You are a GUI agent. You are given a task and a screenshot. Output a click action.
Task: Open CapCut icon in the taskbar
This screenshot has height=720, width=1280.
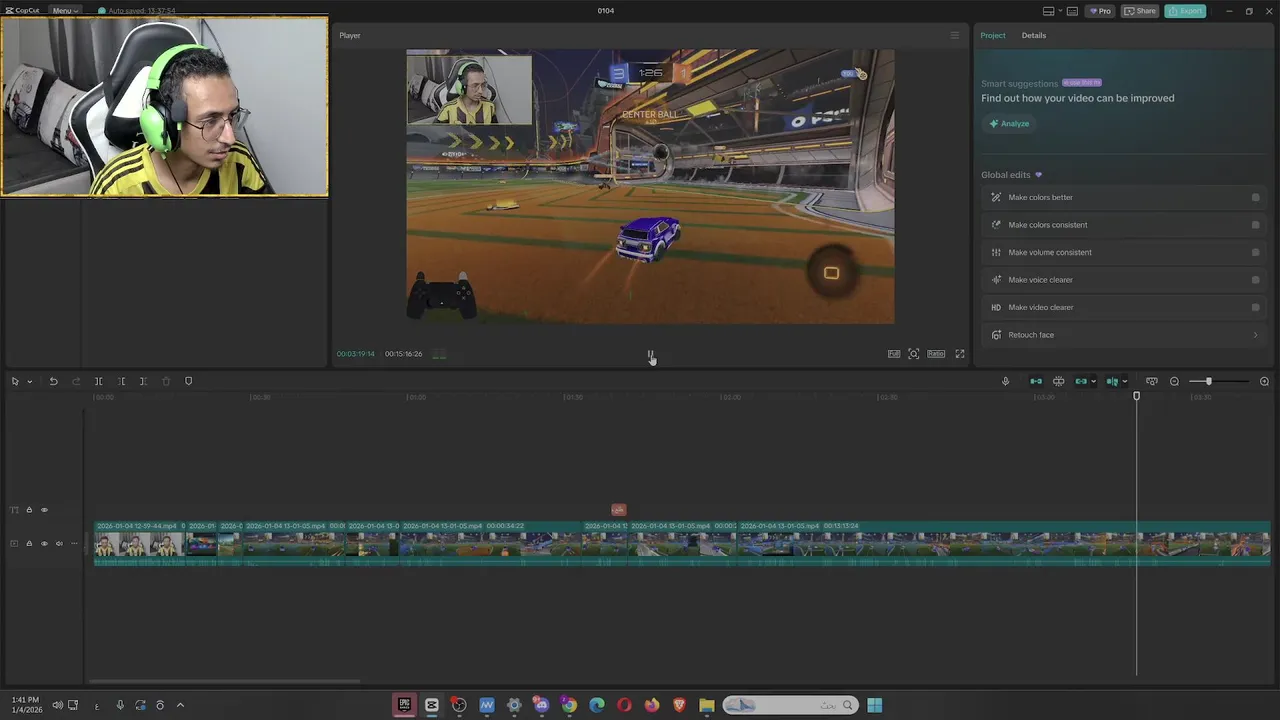[432, 705]
